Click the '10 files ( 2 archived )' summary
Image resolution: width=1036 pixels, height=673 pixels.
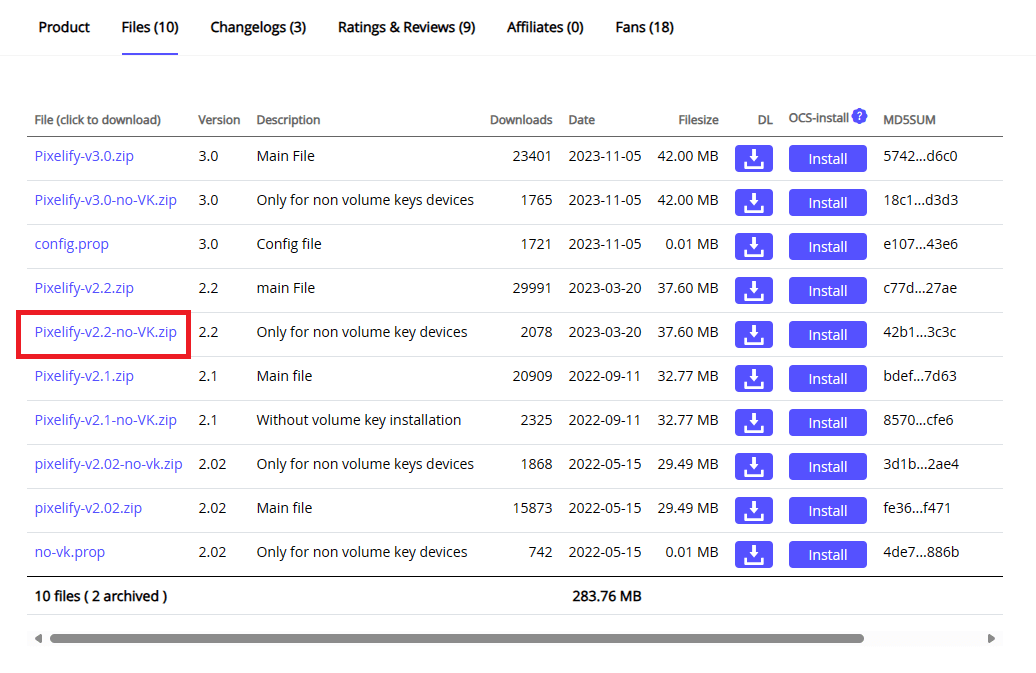pos(100,596)
